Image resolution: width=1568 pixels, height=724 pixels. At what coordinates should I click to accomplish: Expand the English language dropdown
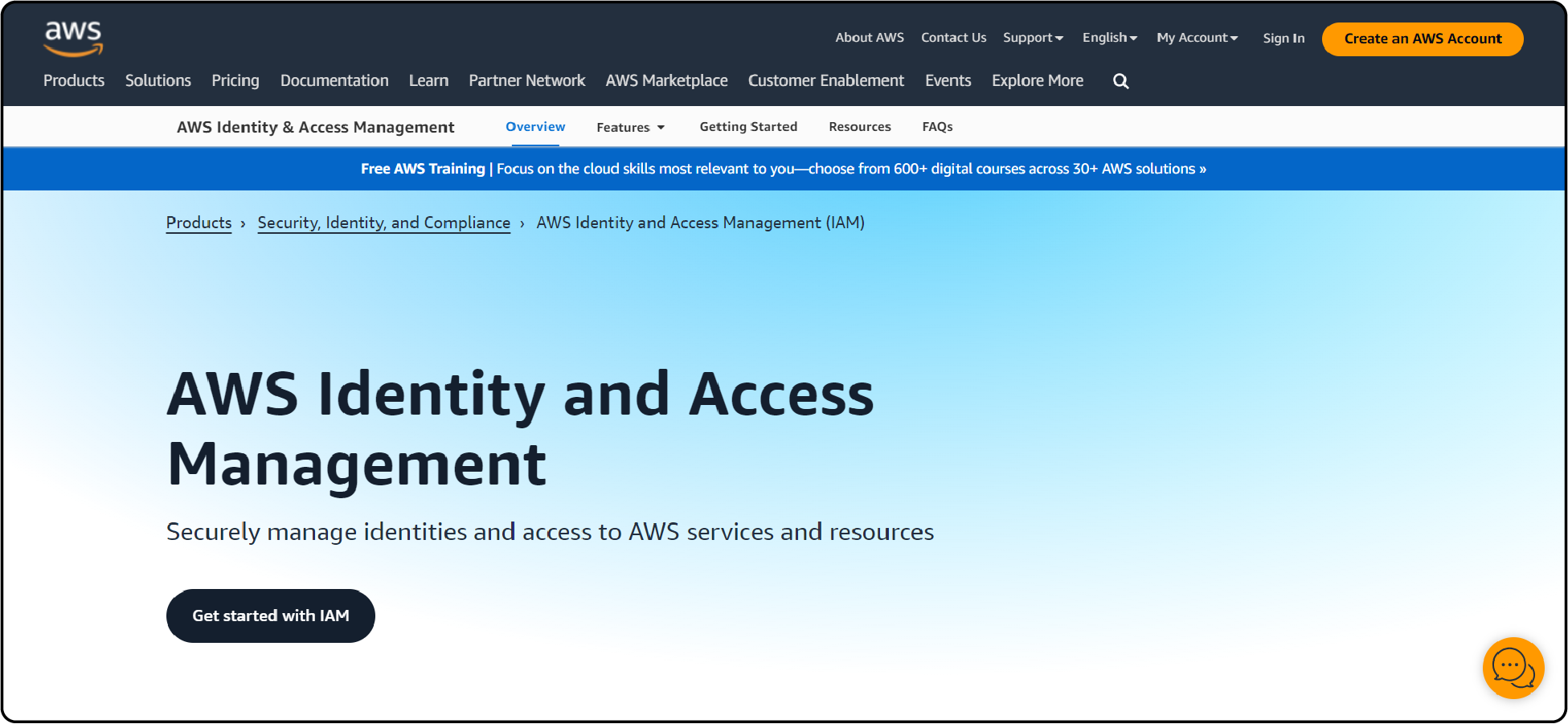click(x=1109, y=38)
